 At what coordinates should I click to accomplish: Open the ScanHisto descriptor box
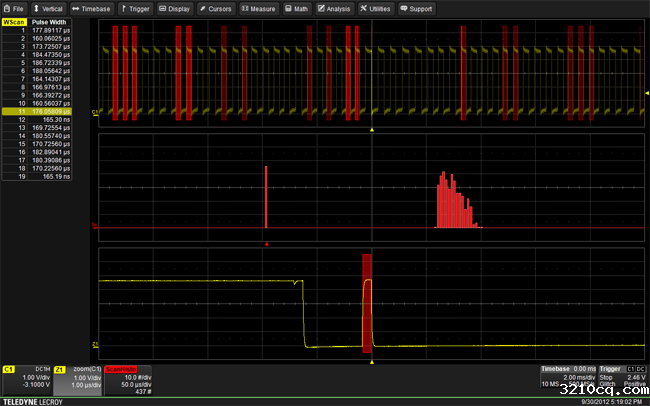click(128, 380)
